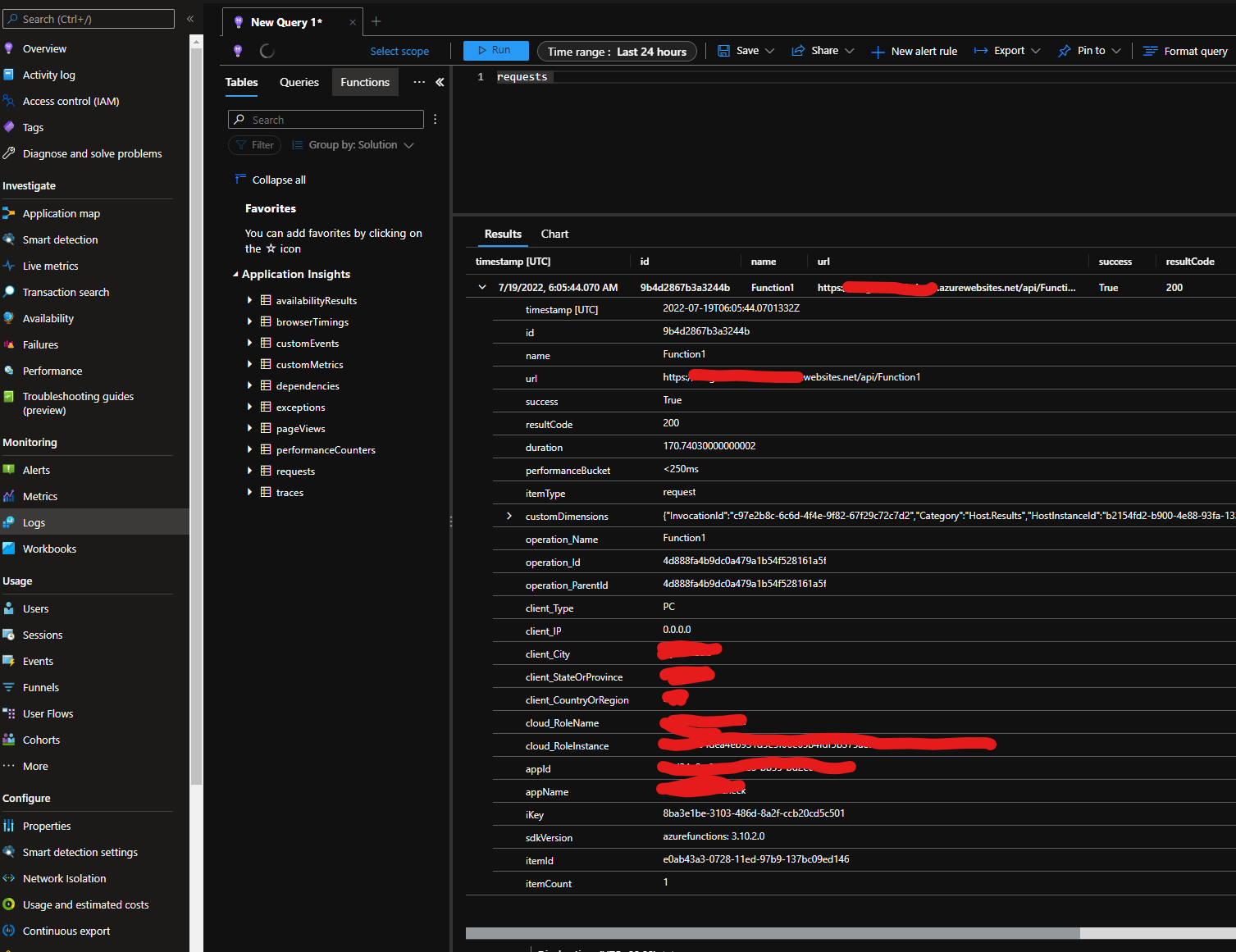
Task: Switch to Queries tab
Action: click(299, 82)
